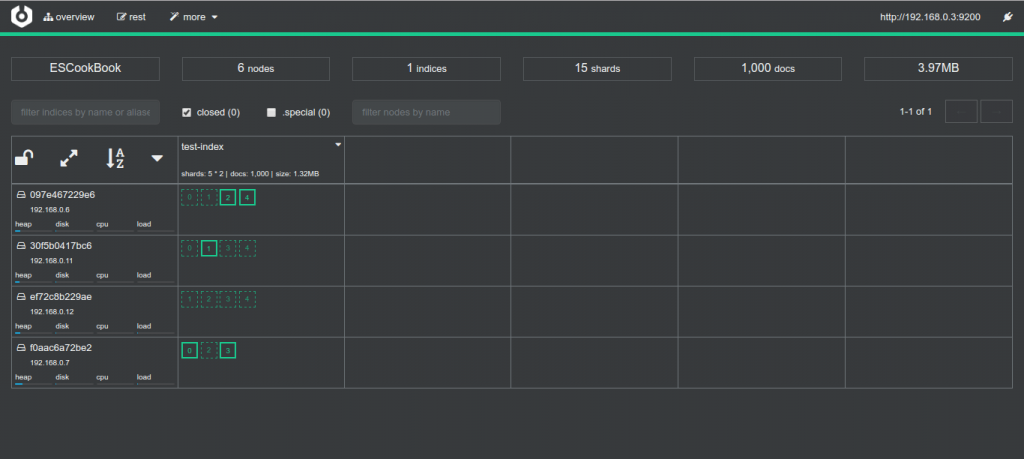Click the Cerebro hexagon logo
Viewport: 1024px width, 459px height.
(x=22, y=16)
